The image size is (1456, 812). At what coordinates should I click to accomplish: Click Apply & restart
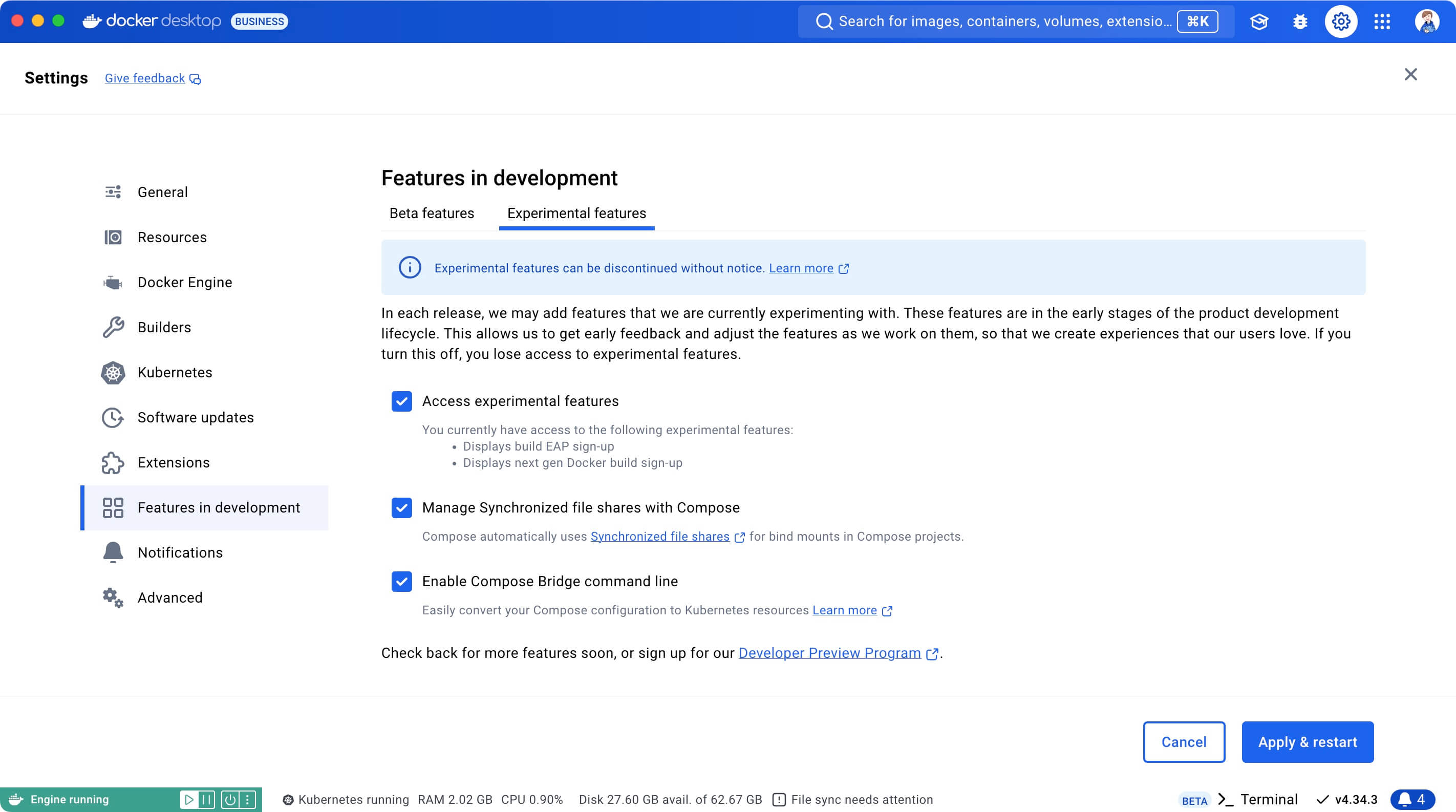click(x=1308, y=742)
